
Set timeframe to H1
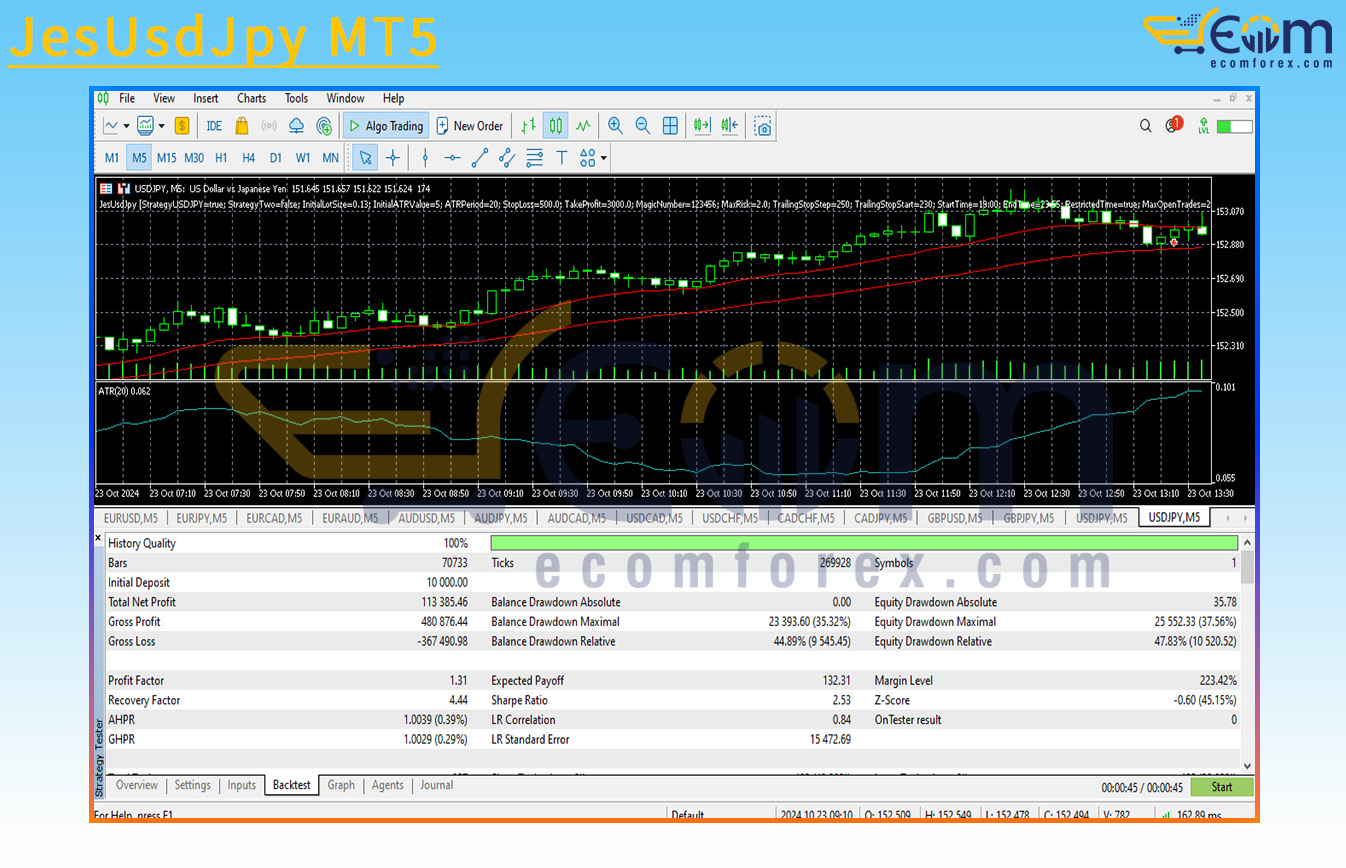(221, 158)
